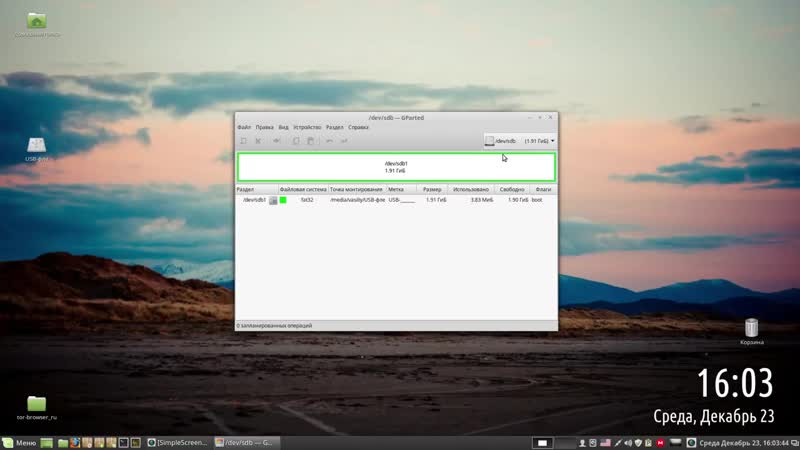Switch to the /dev/sdb — GParted taskbar button
This screenshot has width=800, height=450.
click(245, 443)
